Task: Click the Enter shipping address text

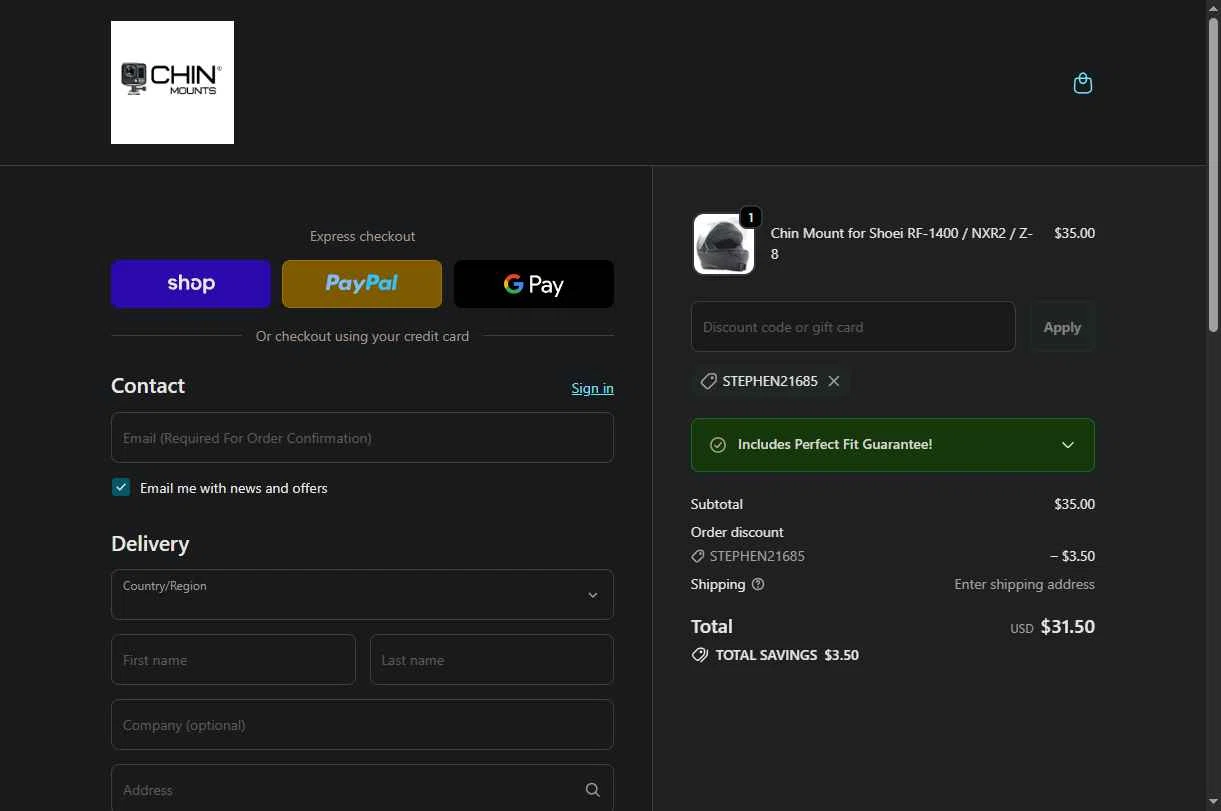Action: click(x=1024, y=584)
